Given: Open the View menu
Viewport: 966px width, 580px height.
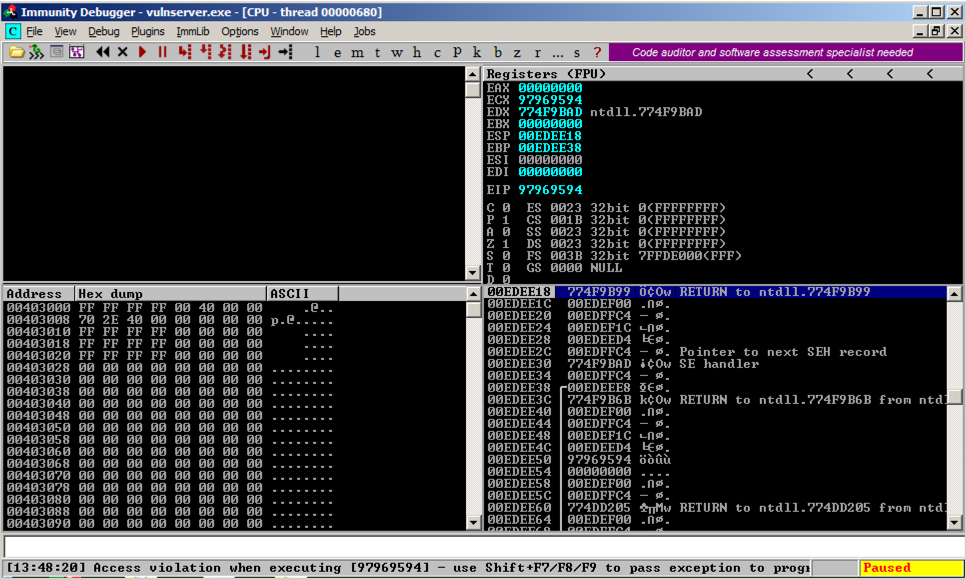Looking at the screenshot, I should 65,31.
